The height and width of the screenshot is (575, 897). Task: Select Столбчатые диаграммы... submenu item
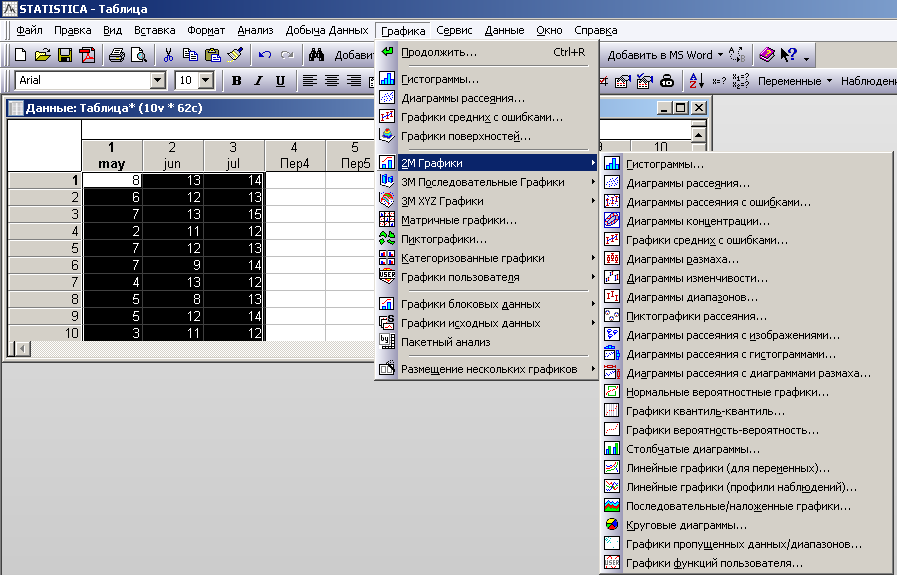pos(746,449)
